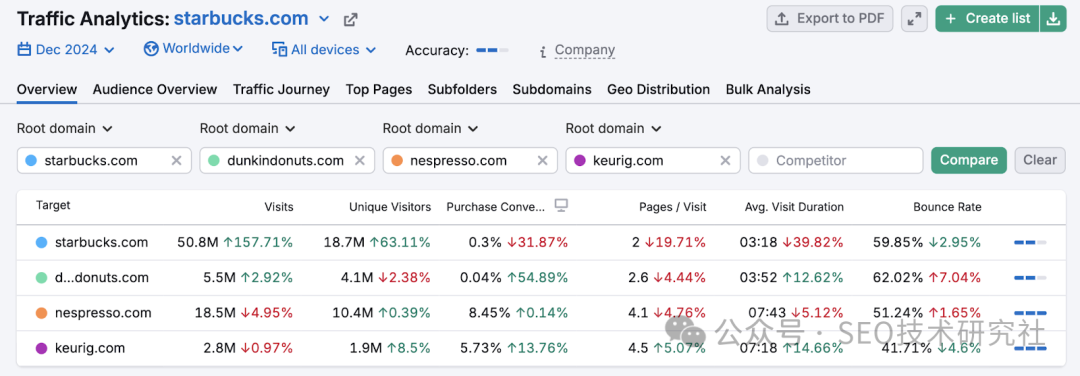The height and width of the screenshot is (376, 1080).
Task: Click the Accuracy indicator bars in header
Action: tap(492, 50)
